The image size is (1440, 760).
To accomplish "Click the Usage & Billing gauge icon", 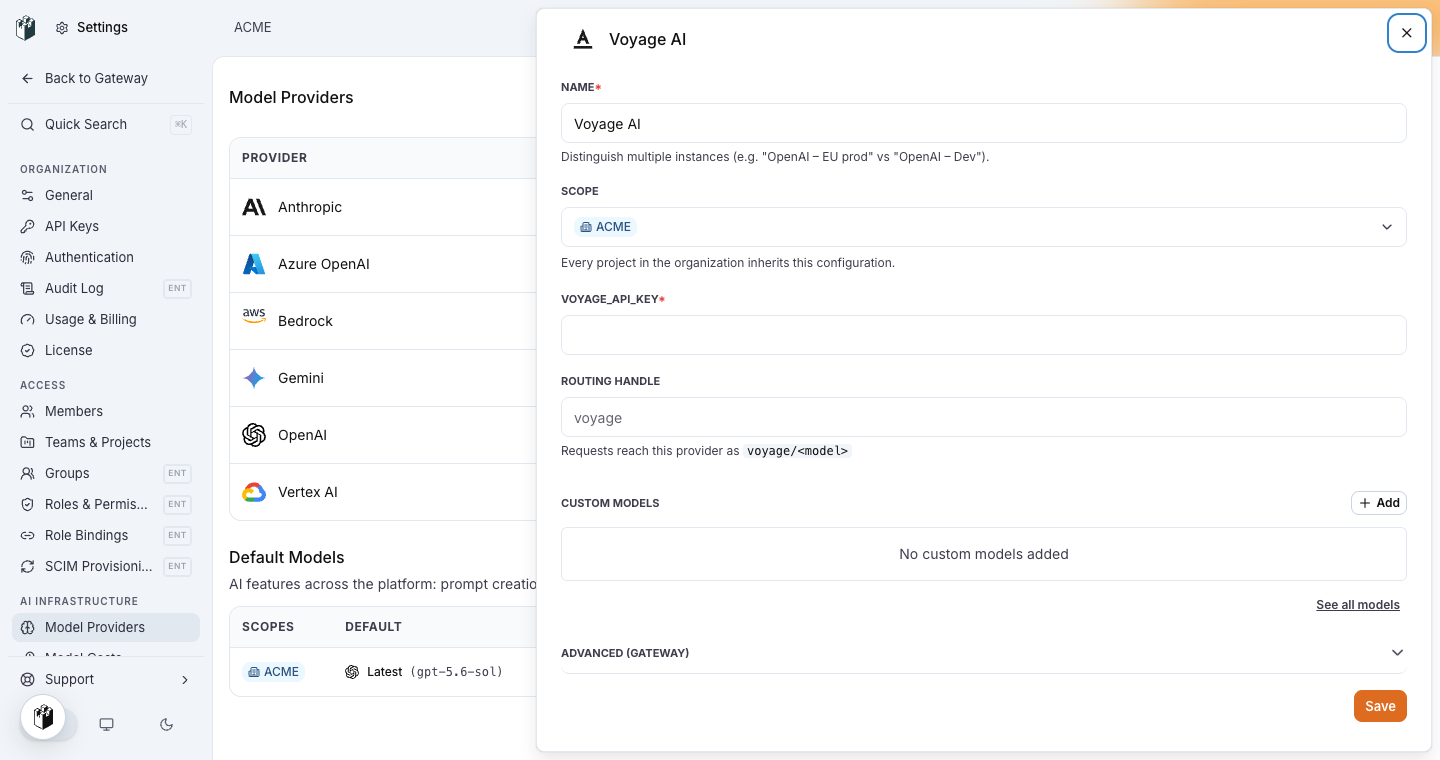I will click(x=28, y=319).
